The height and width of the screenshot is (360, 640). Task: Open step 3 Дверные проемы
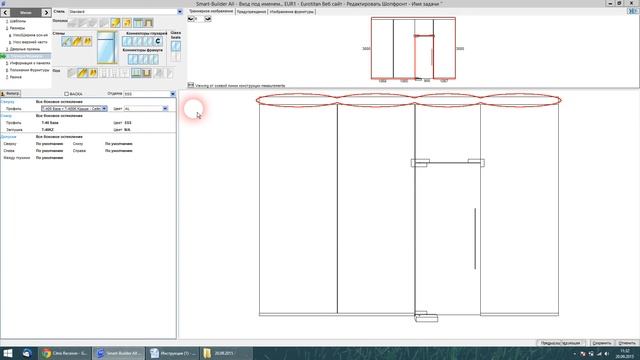tap(22, 49)
